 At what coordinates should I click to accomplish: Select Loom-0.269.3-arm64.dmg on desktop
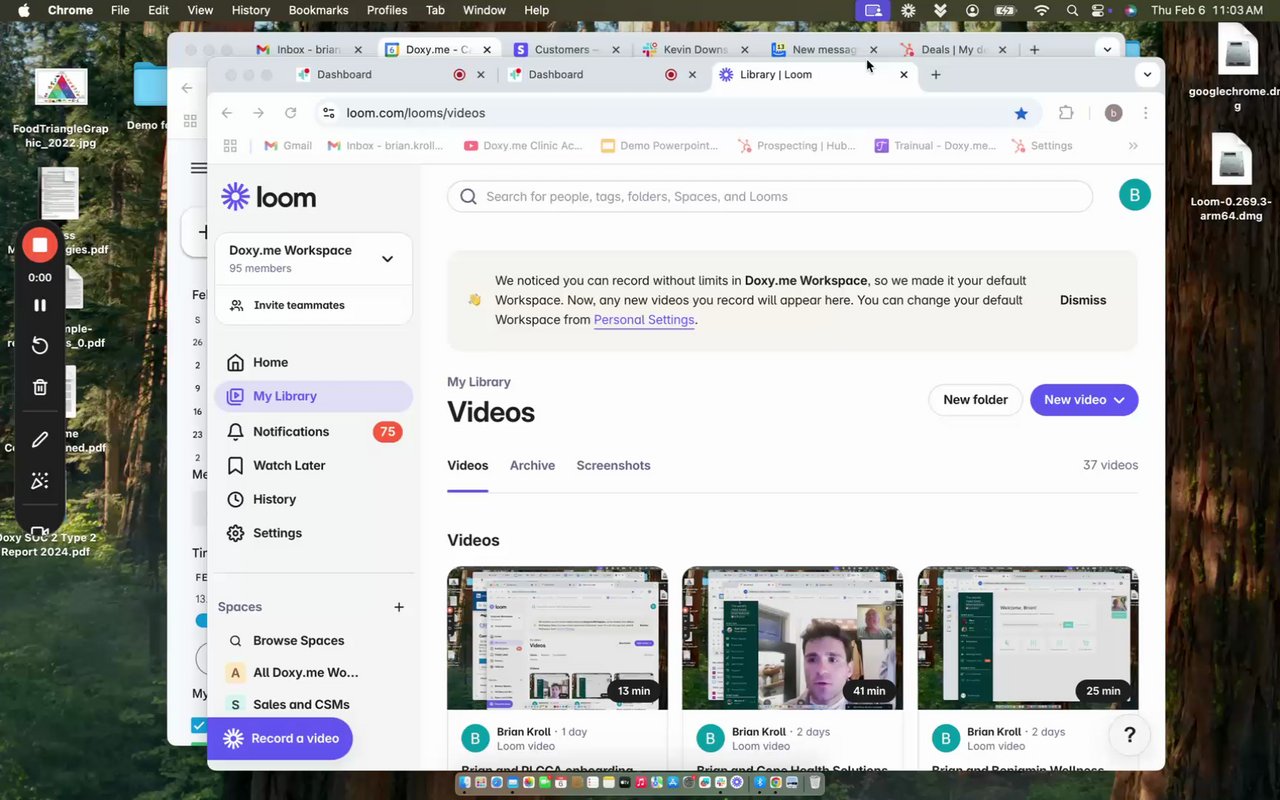pos(1232,177)
